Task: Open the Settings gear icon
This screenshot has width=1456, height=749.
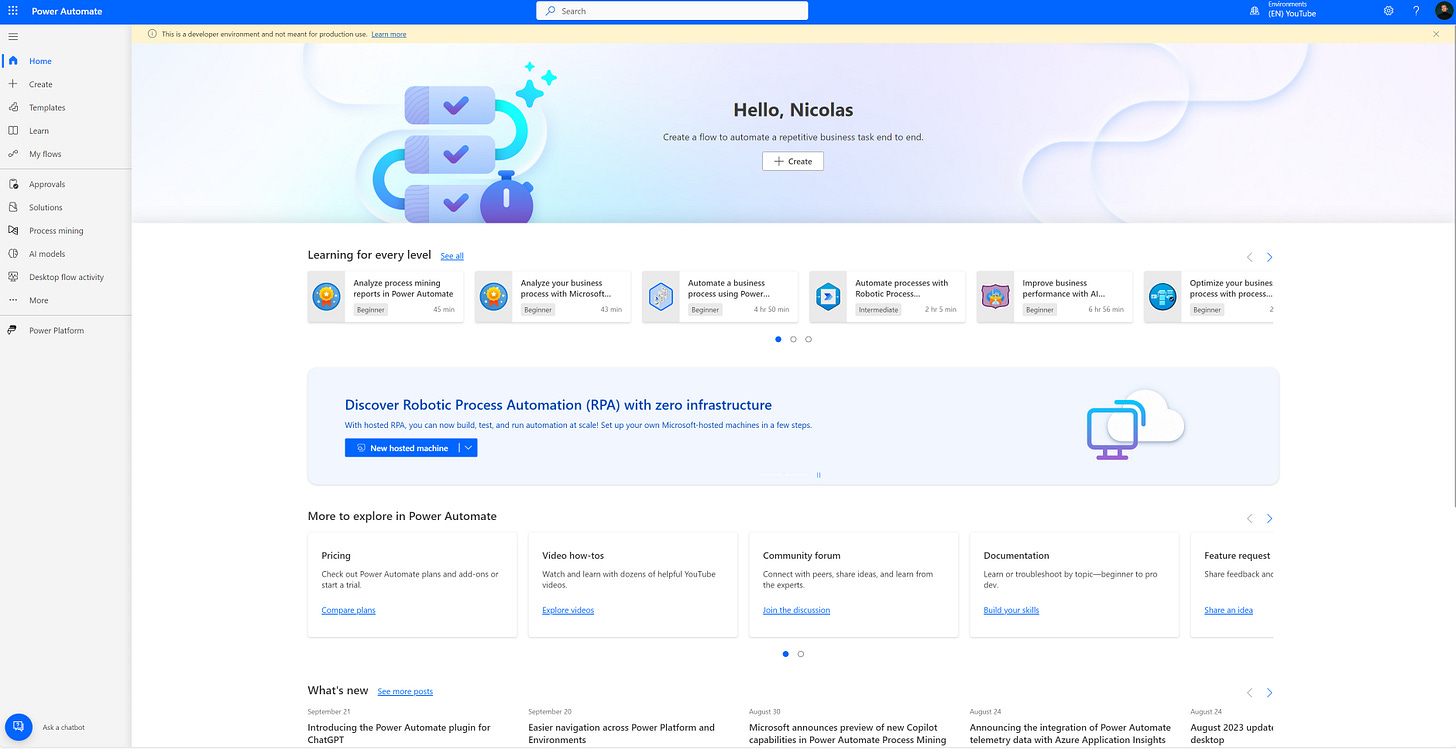Action: coord(1389,11)
